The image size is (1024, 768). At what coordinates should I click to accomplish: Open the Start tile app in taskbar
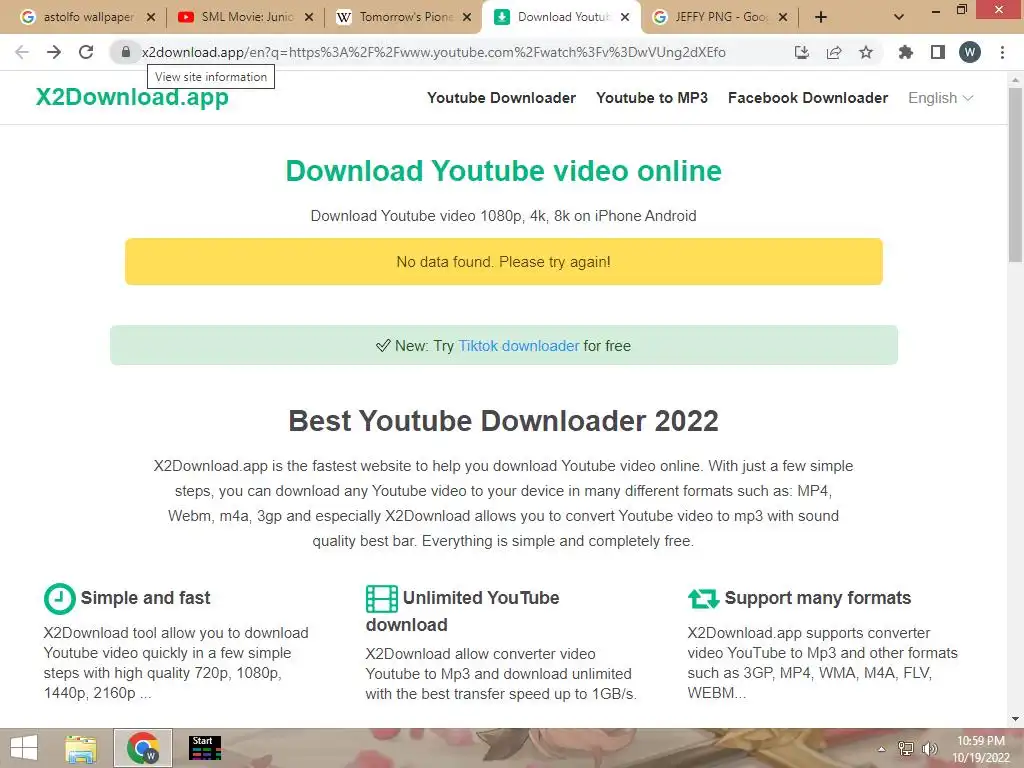point(205,748)
